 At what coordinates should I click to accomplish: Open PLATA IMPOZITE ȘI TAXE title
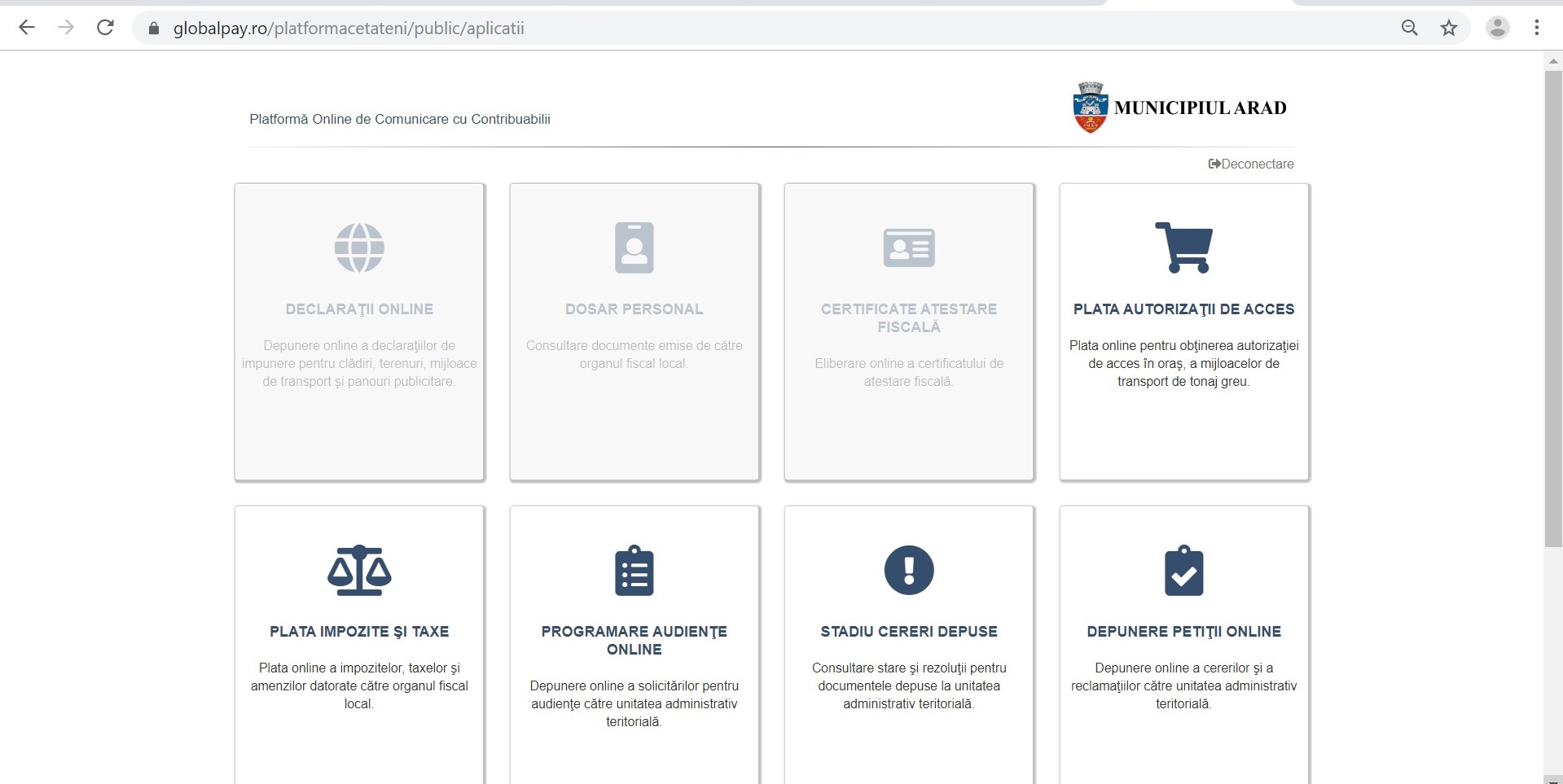[x=359, y=632]
